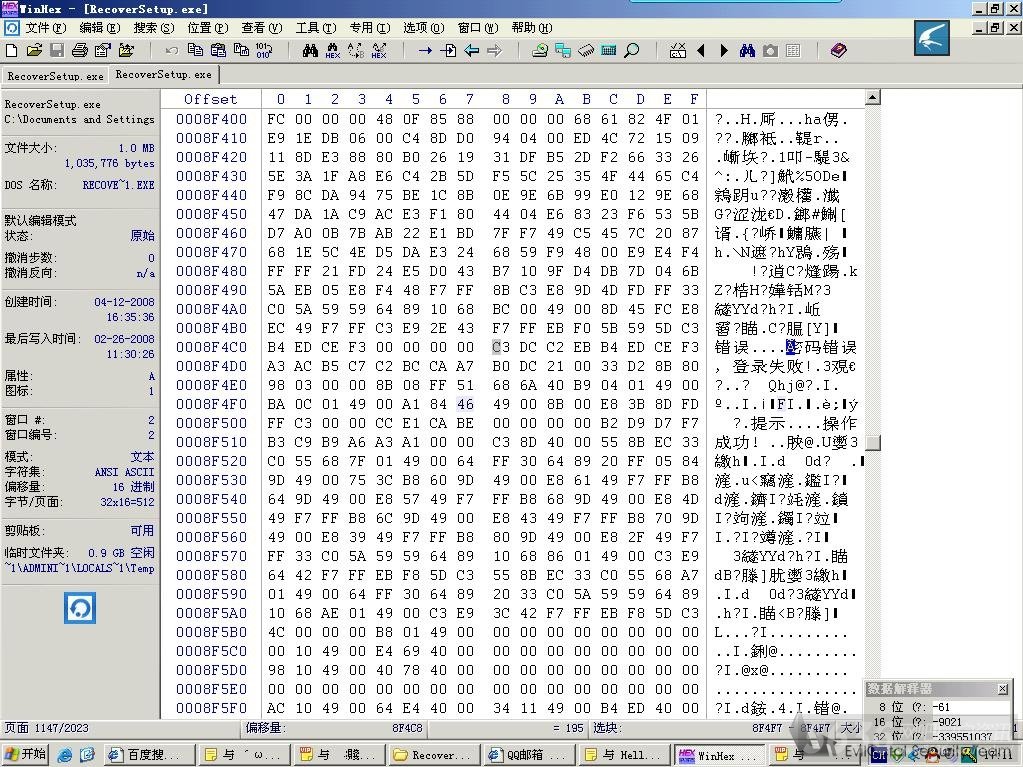Screen dimensions: 1023x767
Task: Find hex values with the binoculars HEX icon
Action: [333, 50]
